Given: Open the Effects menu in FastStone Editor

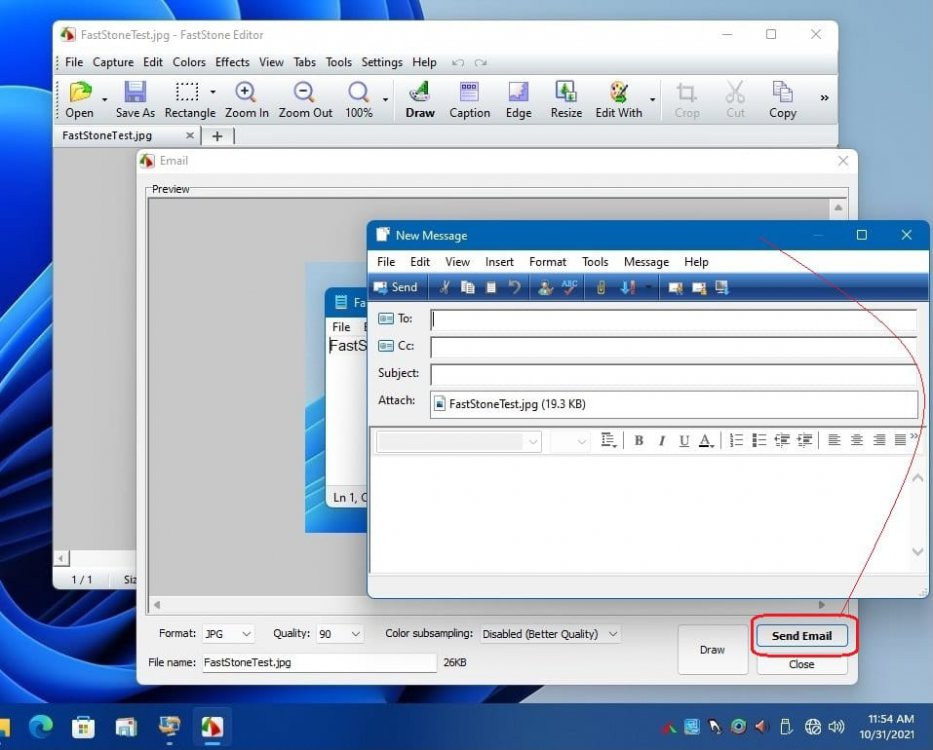Looking at the screenshot, I should (232, 62).
